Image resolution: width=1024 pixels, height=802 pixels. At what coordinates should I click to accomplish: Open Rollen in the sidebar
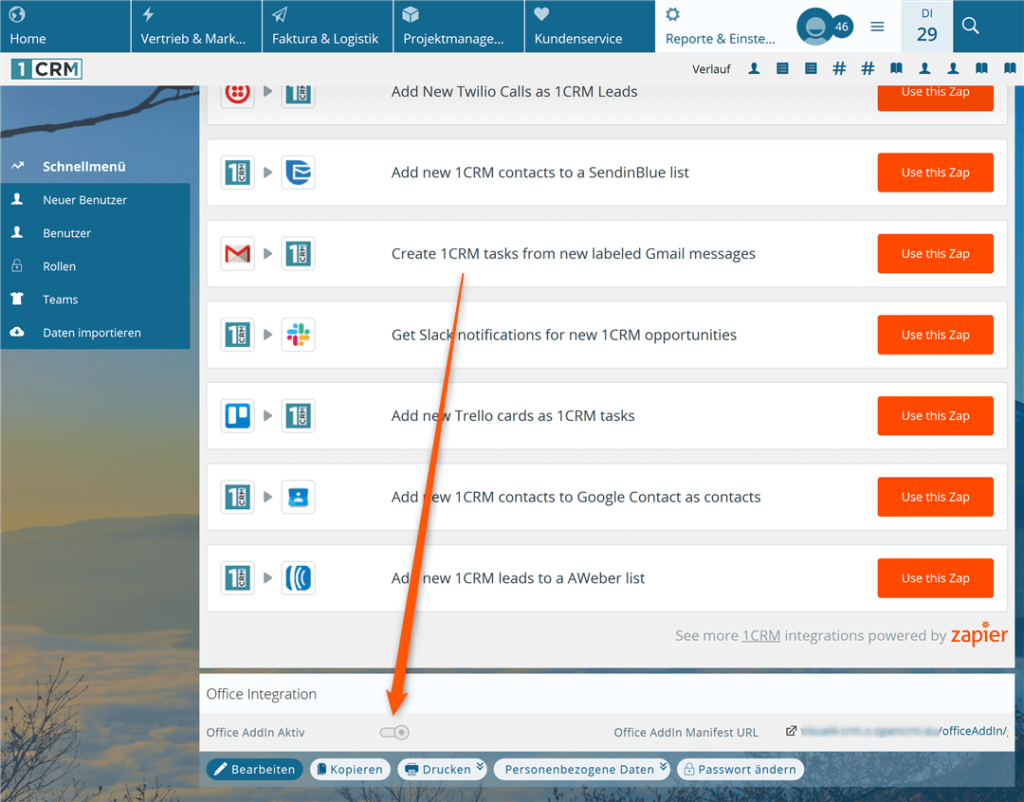(59, 266)
